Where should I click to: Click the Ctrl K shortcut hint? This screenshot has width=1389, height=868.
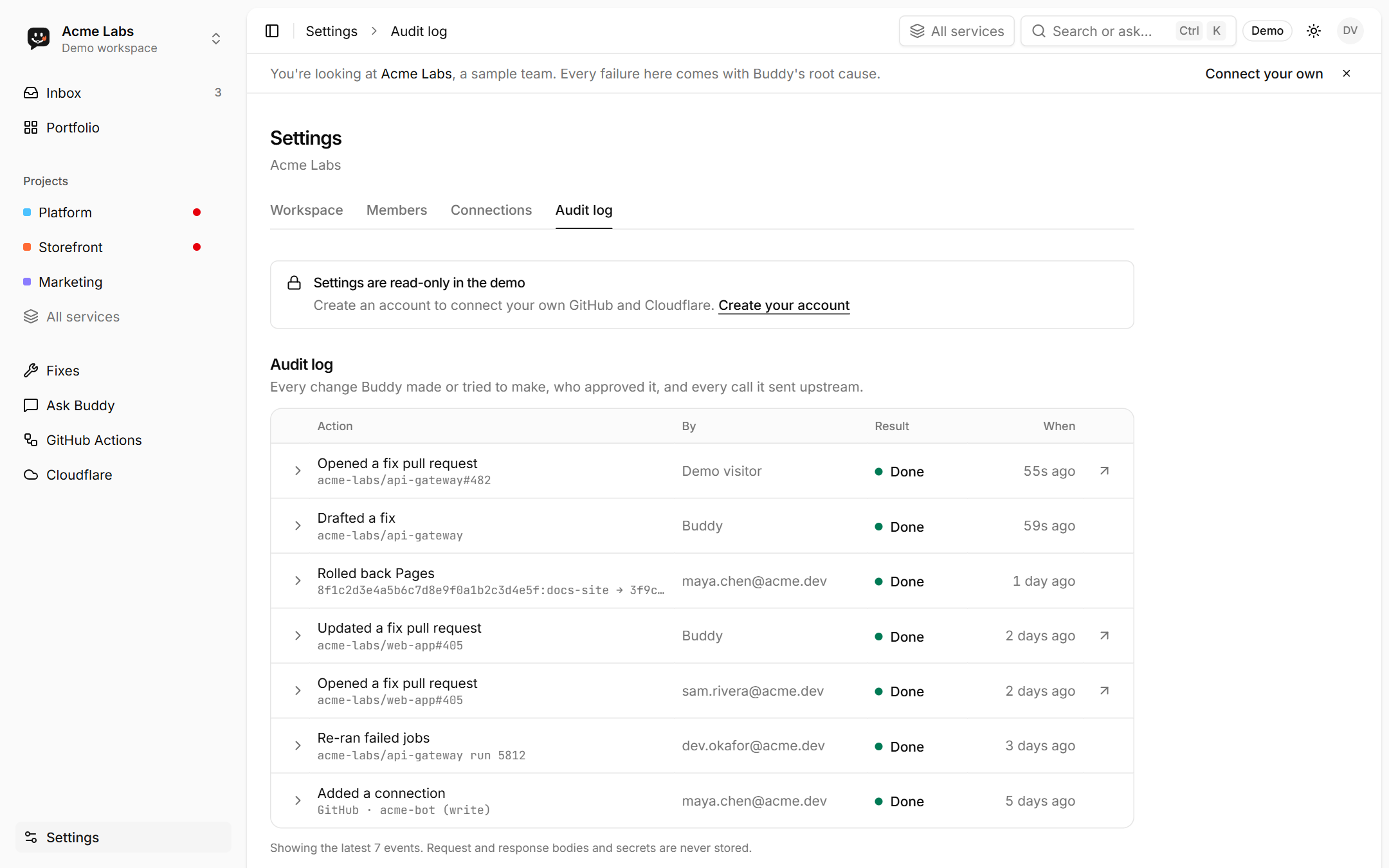pyautogui.click(x=1201, y=31)
